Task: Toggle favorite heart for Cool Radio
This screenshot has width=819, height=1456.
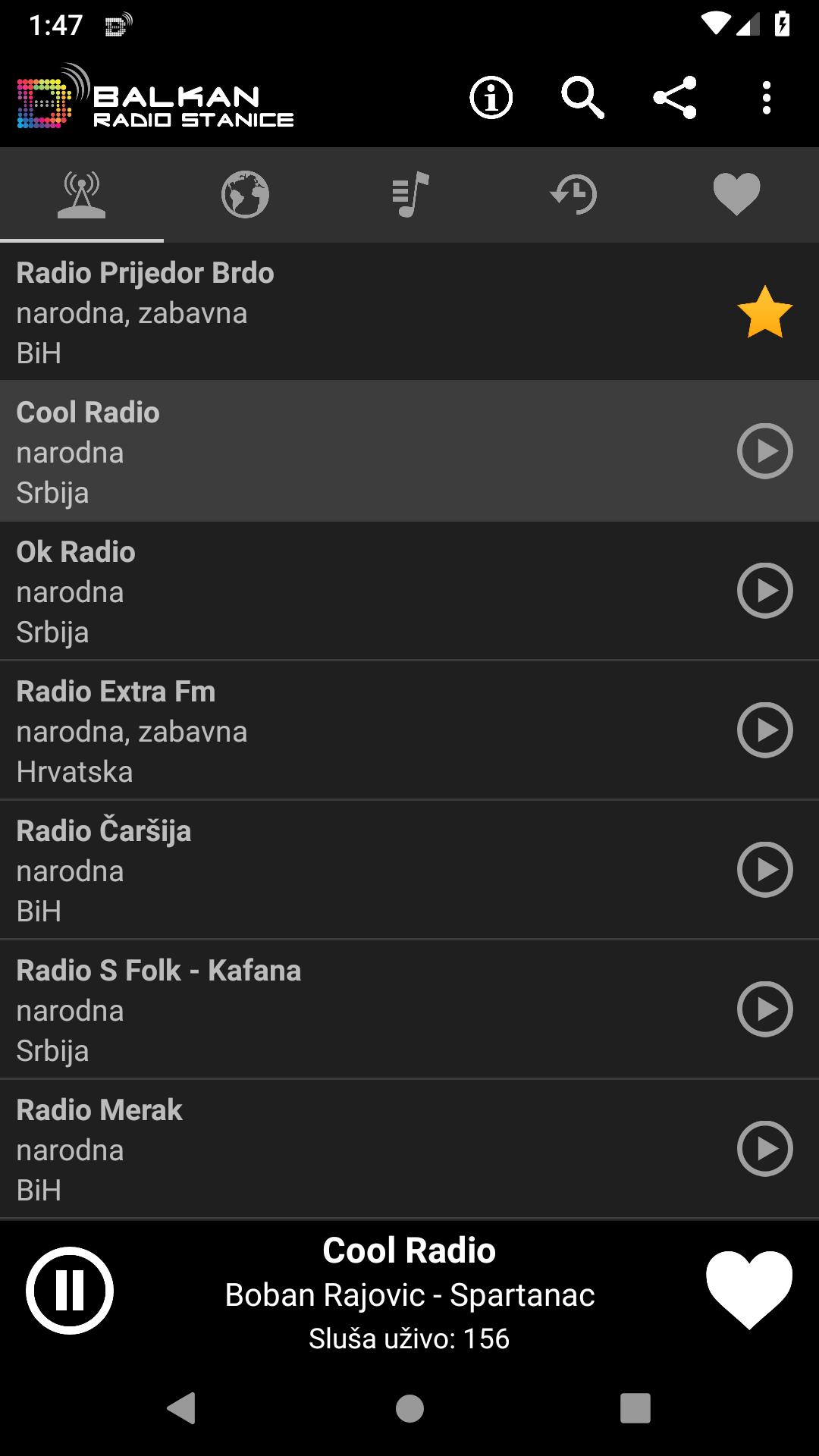Action: tap(749, 1291)
